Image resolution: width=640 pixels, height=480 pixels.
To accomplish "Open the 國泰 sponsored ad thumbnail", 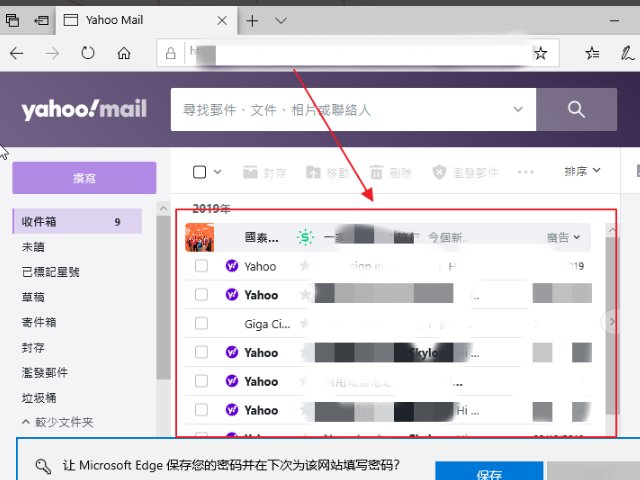I will (200, 237).
